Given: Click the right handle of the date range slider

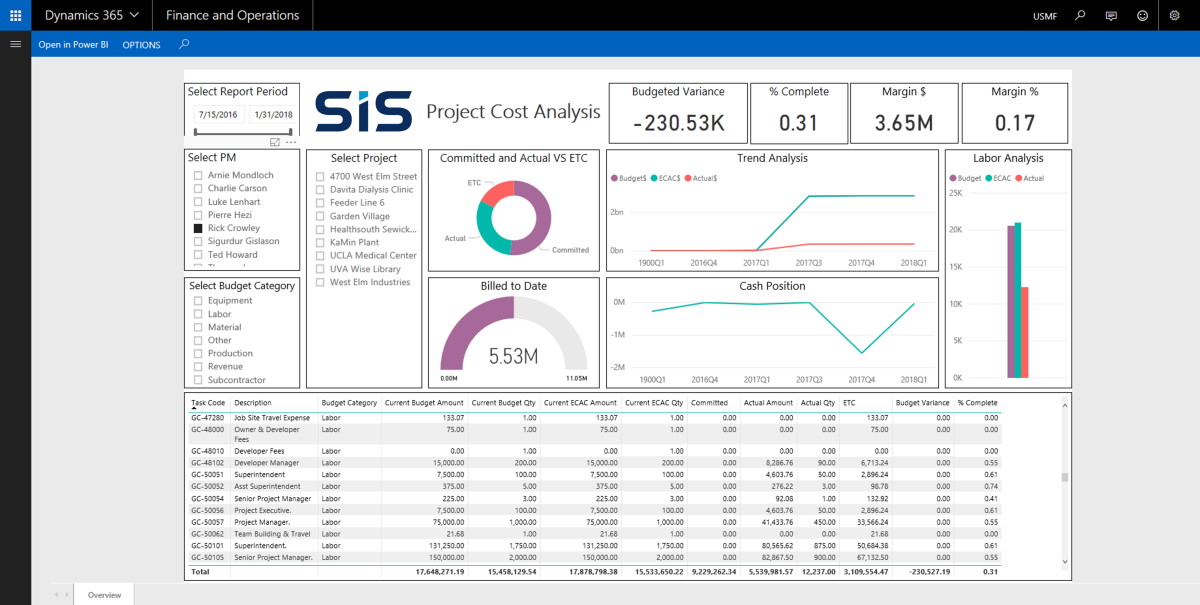Looking at the screenshot, I should pos(291,131).
